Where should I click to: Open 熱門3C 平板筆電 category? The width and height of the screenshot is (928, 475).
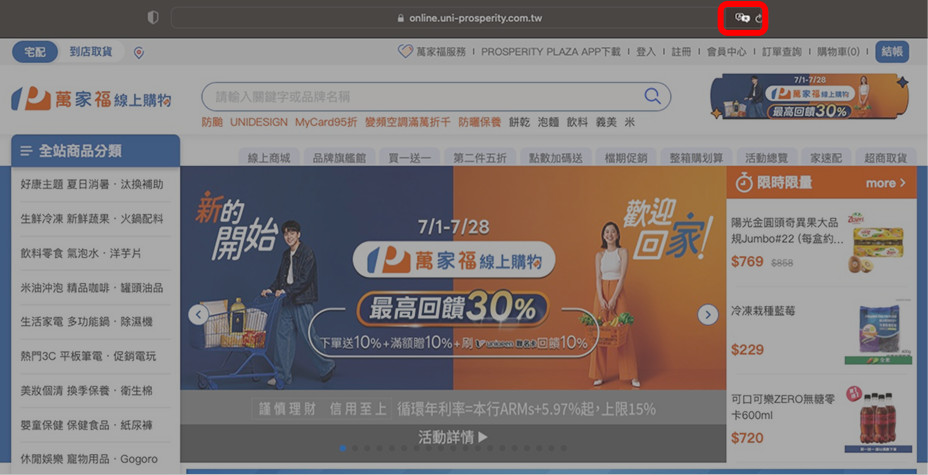[x=88, y=356]
